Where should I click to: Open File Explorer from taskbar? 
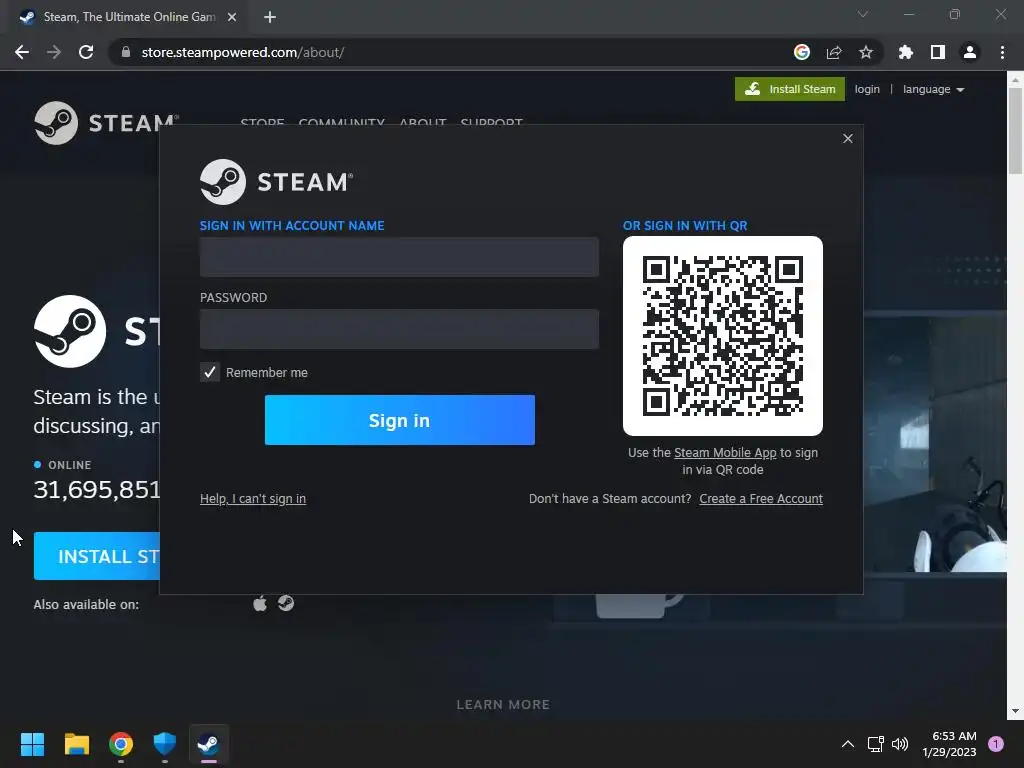tap(76, 744)
